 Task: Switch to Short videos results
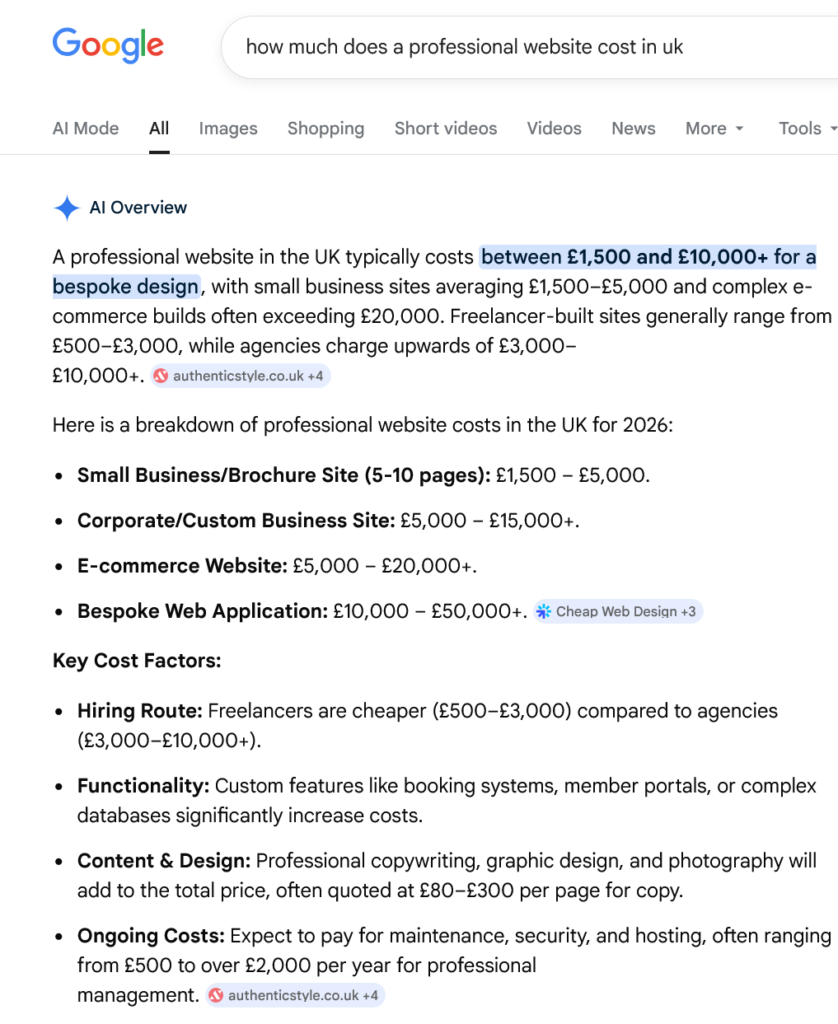(445, 128)
